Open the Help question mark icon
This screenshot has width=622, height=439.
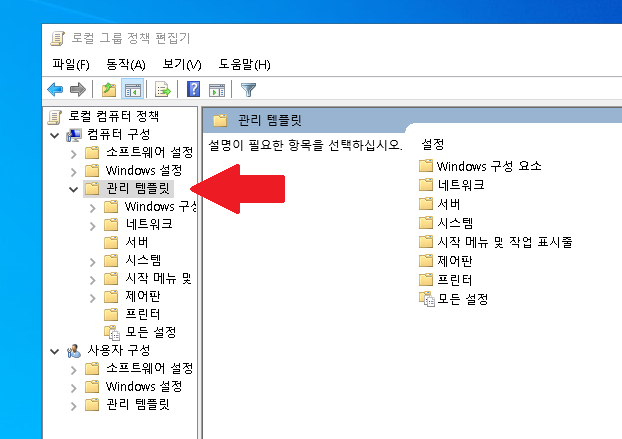[x=194, y=90]
